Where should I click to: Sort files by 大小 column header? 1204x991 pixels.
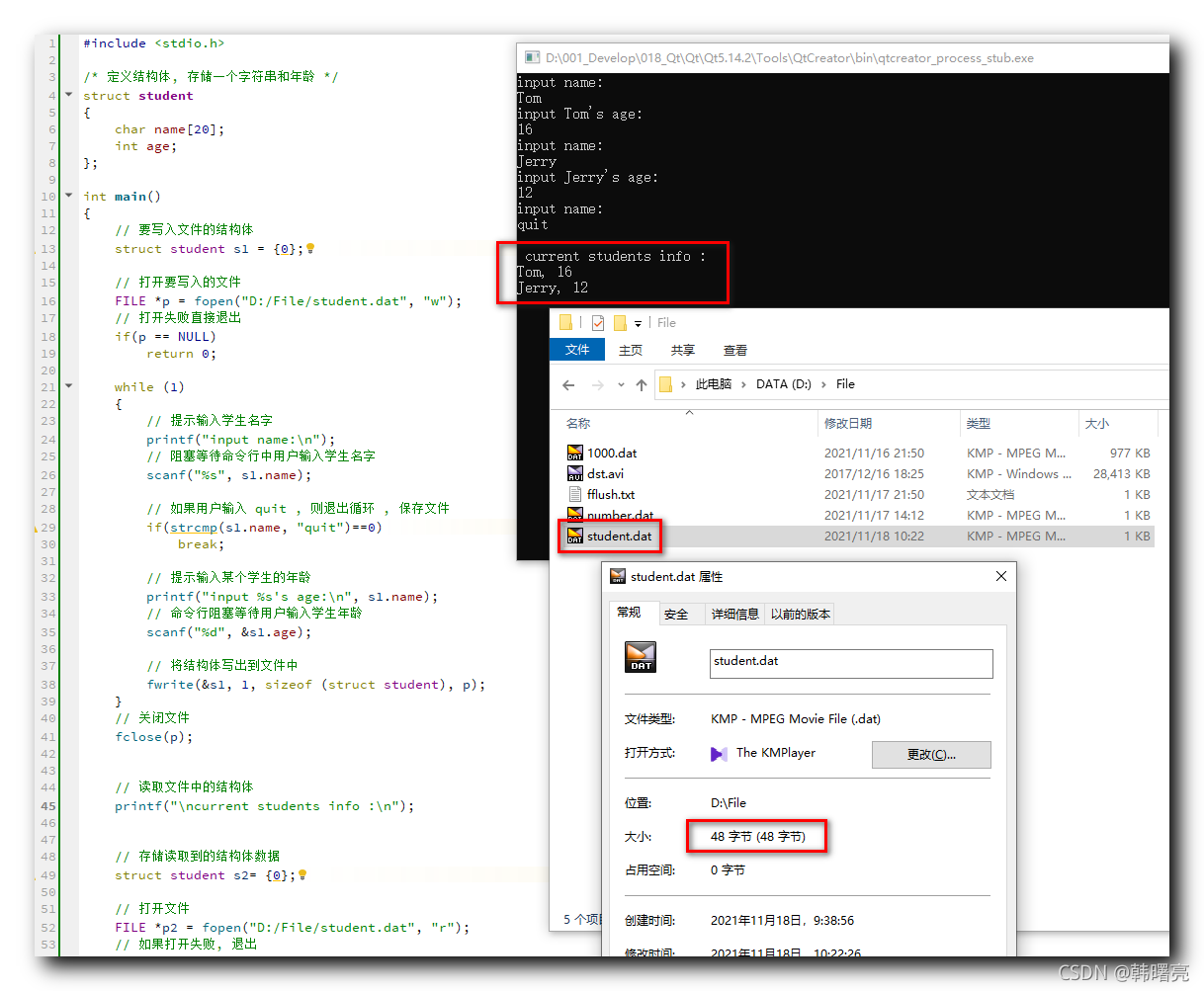(x=1097, y=423)
